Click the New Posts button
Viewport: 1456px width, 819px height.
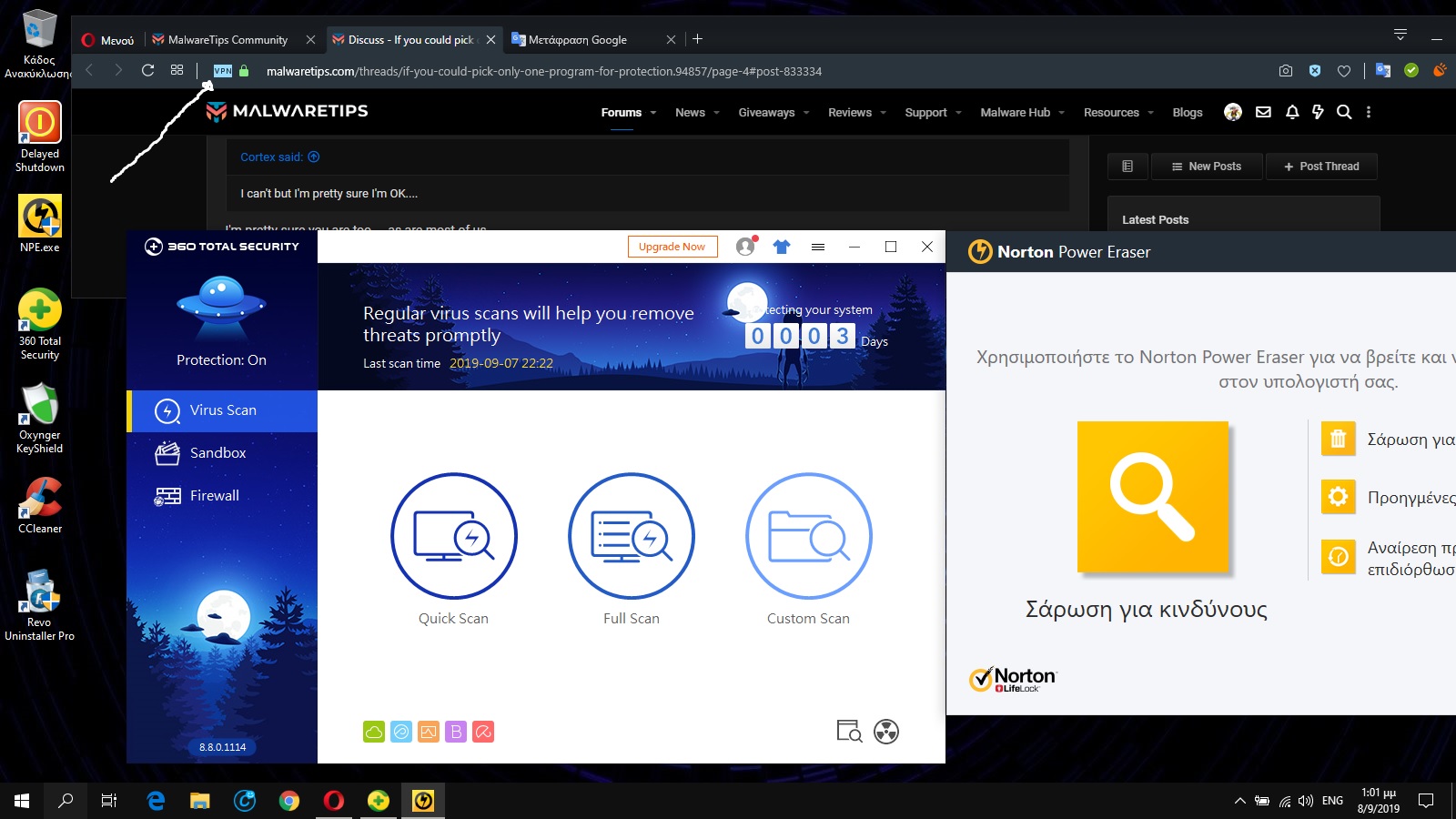pyautogui.click(x=1207, y=167)
